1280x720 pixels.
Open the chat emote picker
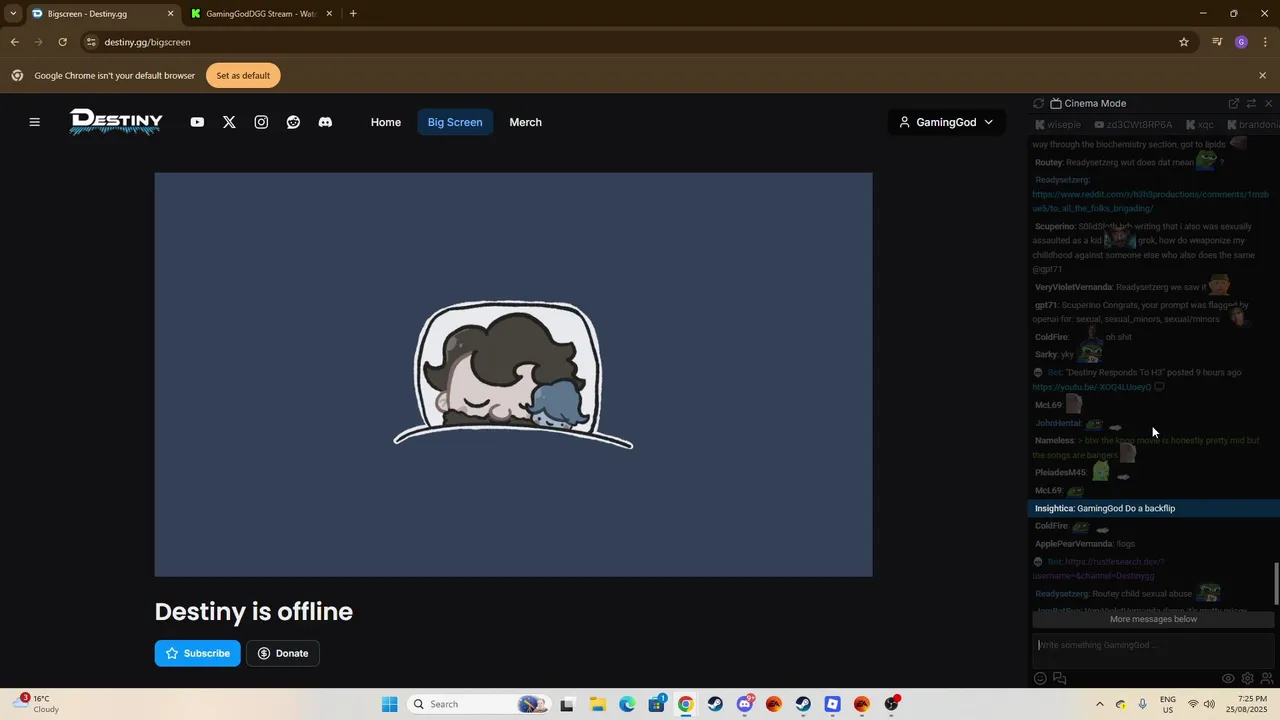pyautogui.click(x=1040, y=679)
